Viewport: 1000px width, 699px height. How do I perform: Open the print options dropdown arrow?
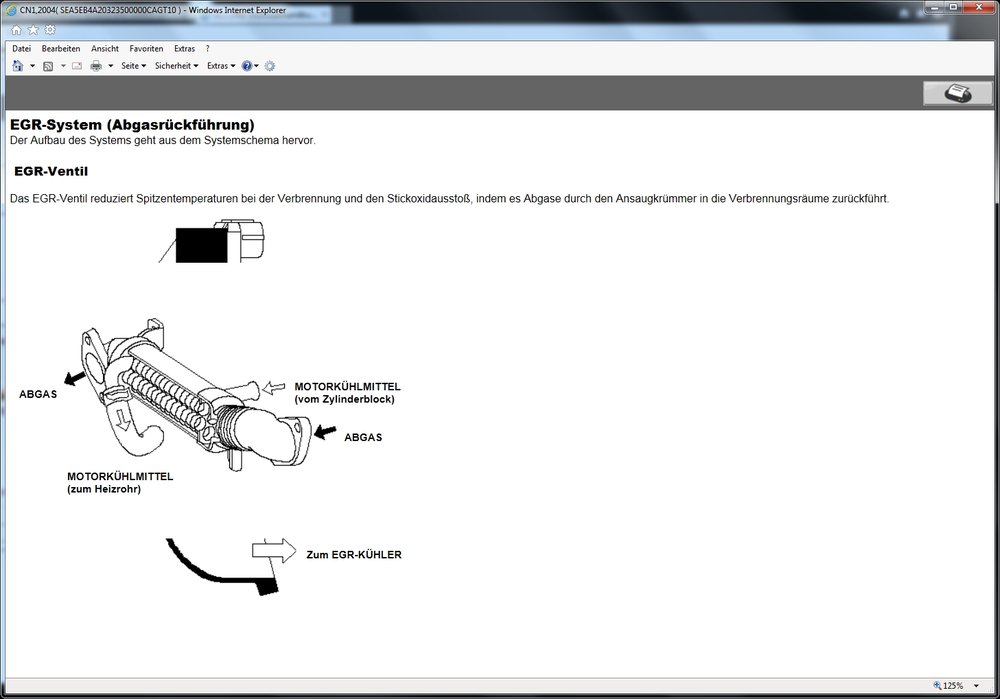[110, 66]
